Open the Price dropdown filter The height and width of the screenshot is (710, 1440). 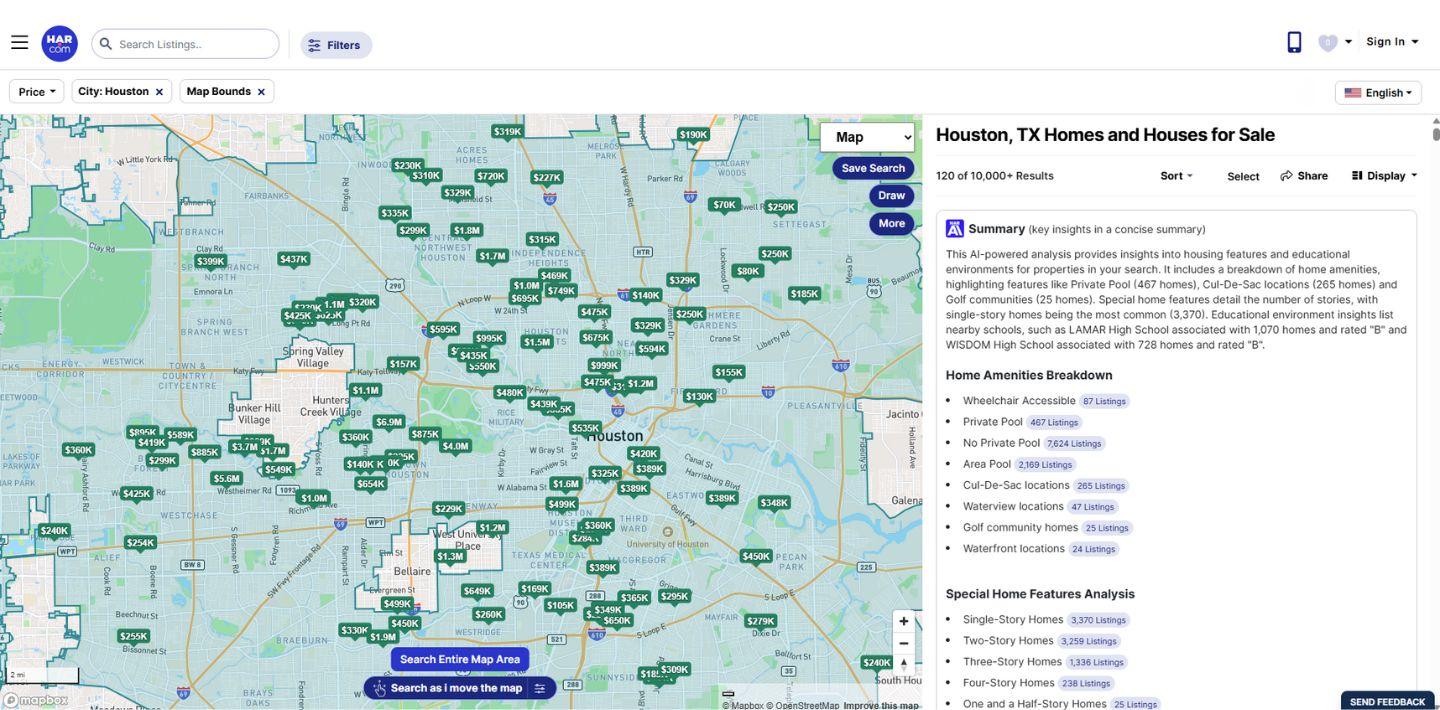click(37, 92)
